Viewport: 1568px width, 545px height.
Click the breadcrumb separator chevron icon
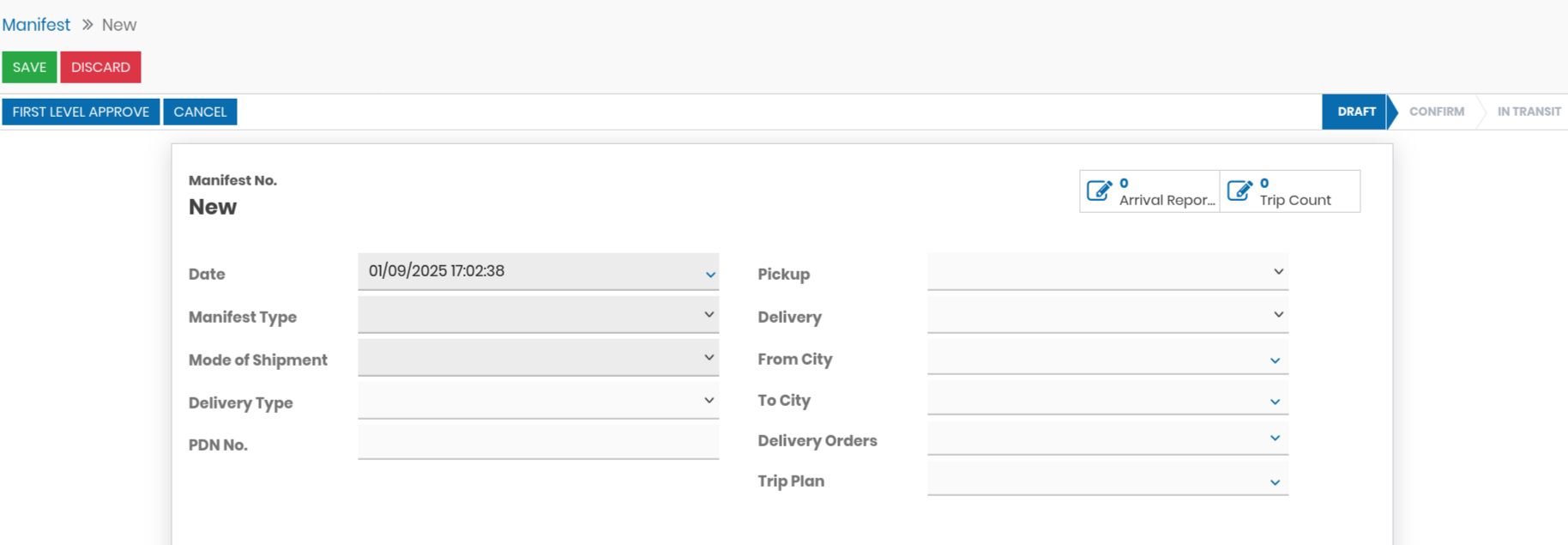tap(87, 25)
